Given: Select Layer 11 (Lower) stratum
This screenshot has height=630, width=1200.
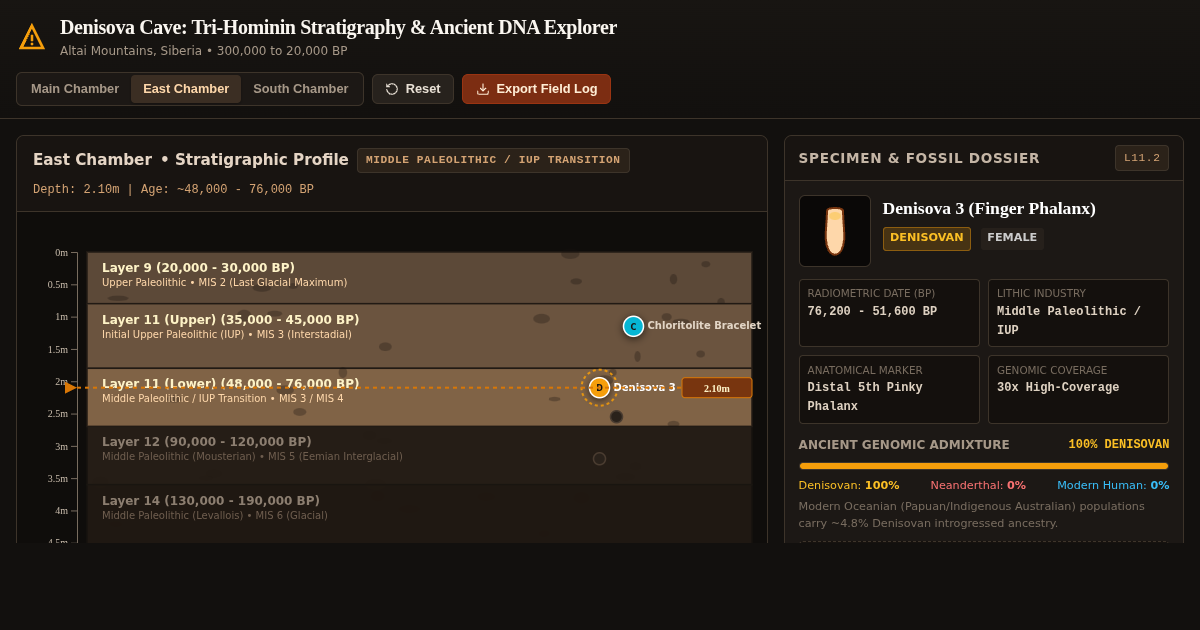Looking at the screenshot, I should tap(419, 397).
